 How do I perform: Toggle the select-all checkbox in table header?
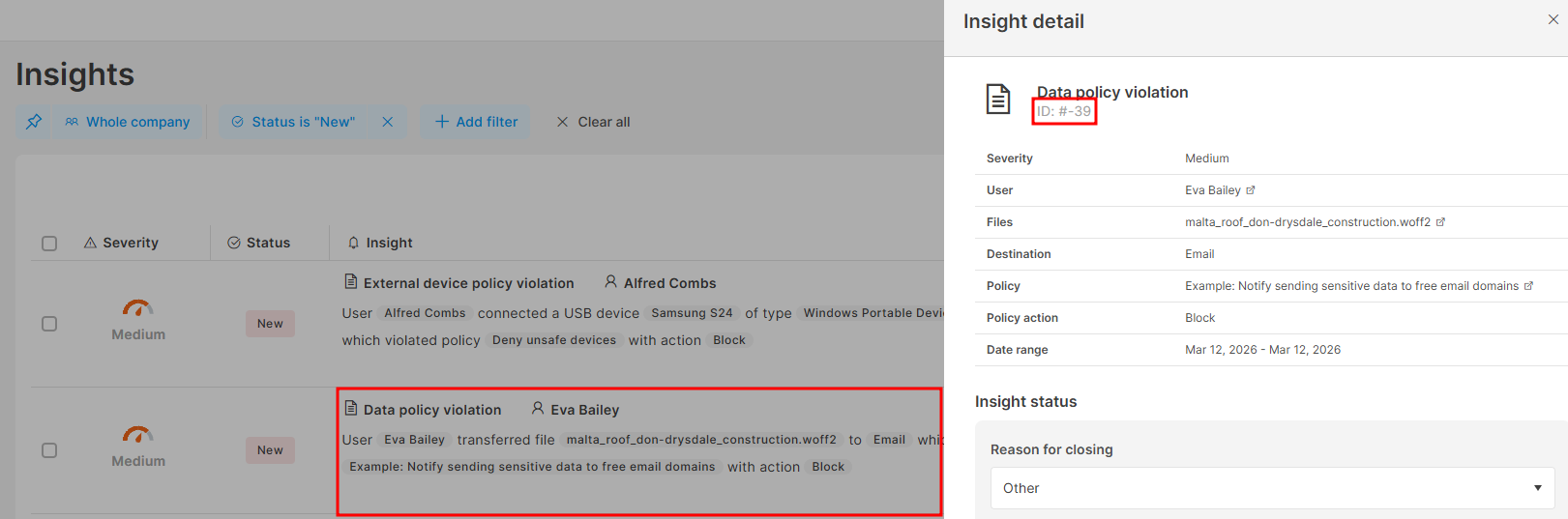pyautogui.click(x=49, y=244)
